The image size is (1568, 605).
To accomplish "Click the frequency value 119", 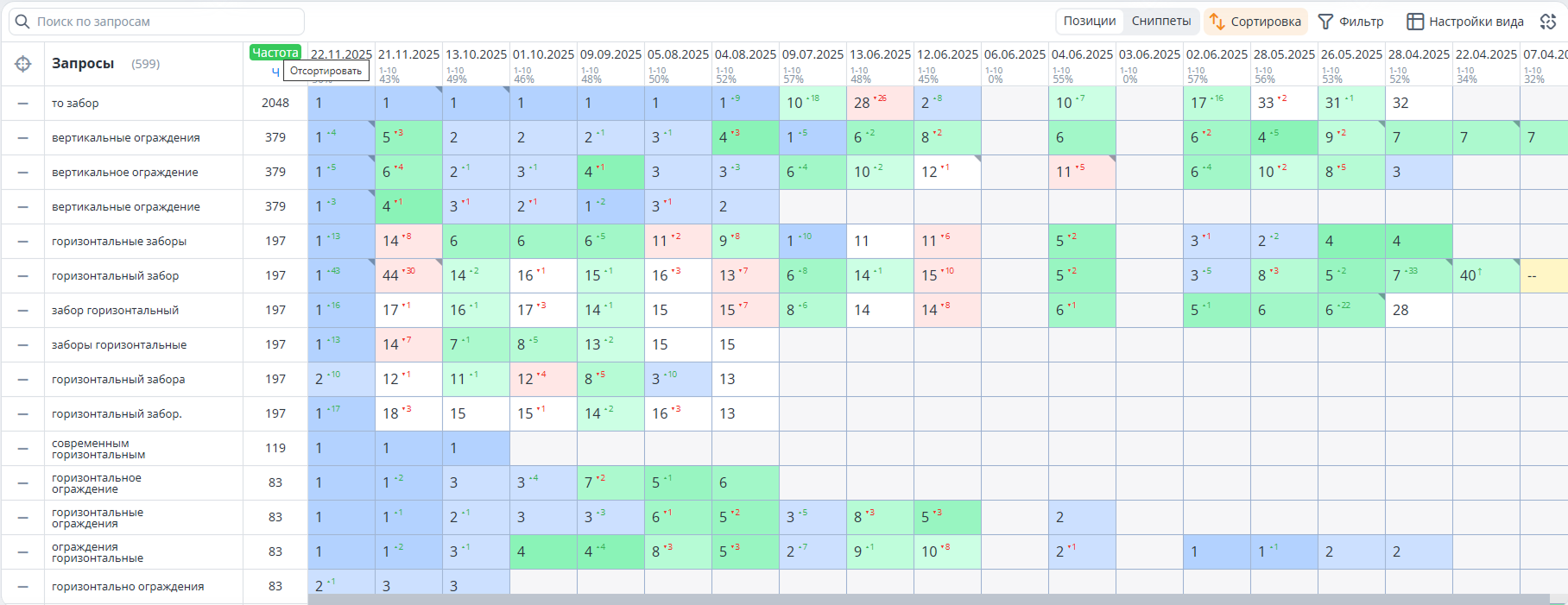I will [275, 449].
